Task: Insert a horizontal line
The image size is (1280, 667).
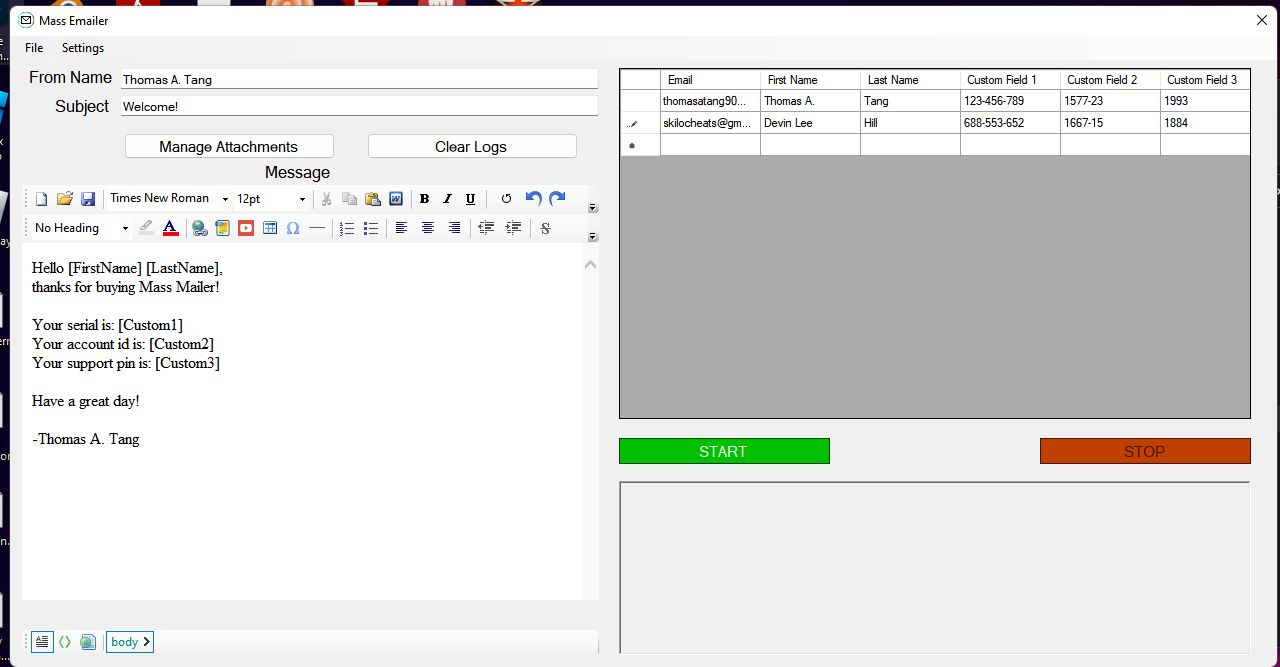Action: pyautogui.click(x=317, y=228)
